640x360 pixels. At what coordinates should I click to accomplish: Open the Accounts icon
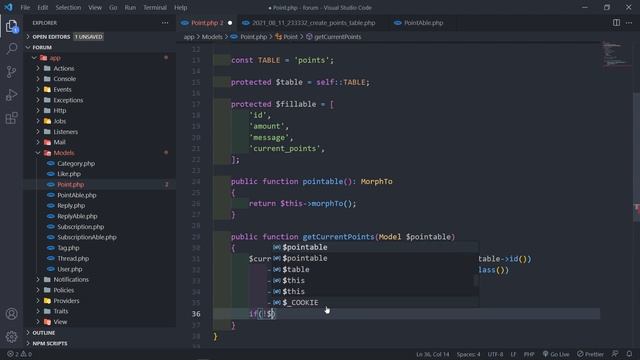pyautogui.click(x=11, y=313)
